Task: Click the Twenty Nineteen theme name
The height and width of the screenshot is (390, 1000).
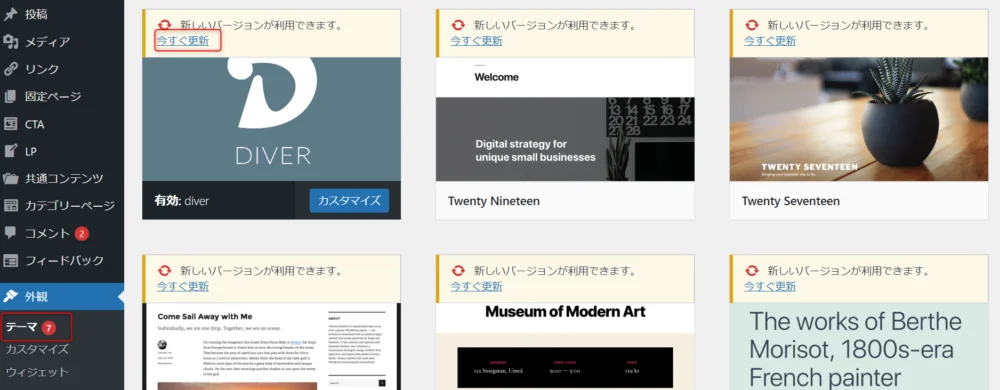Action: coord(494,201)
